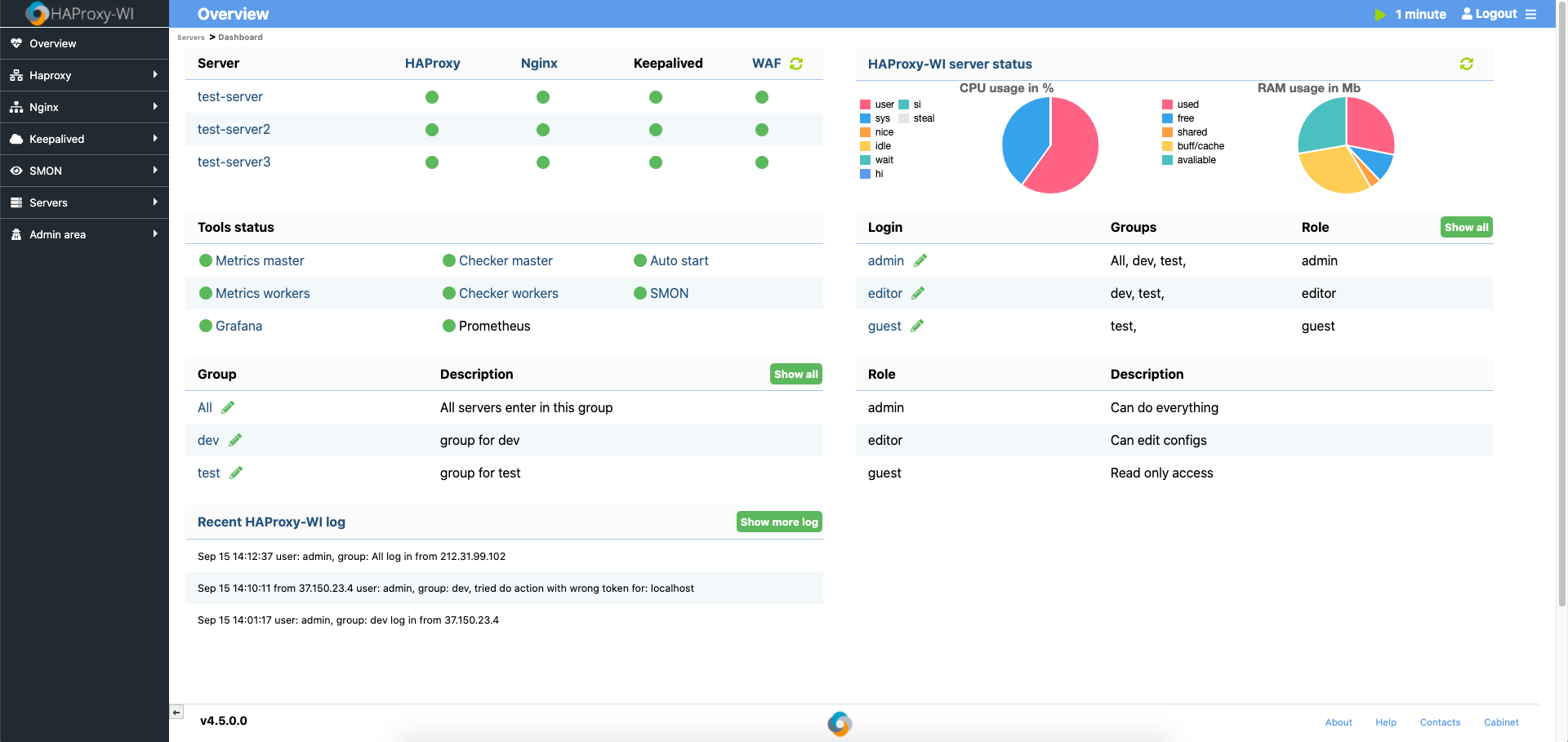Image resolution: width=1568 pixels, height=742 pixels.
Task: Open the '1 minute' refresh interval selector
Action: point(1420,15)
